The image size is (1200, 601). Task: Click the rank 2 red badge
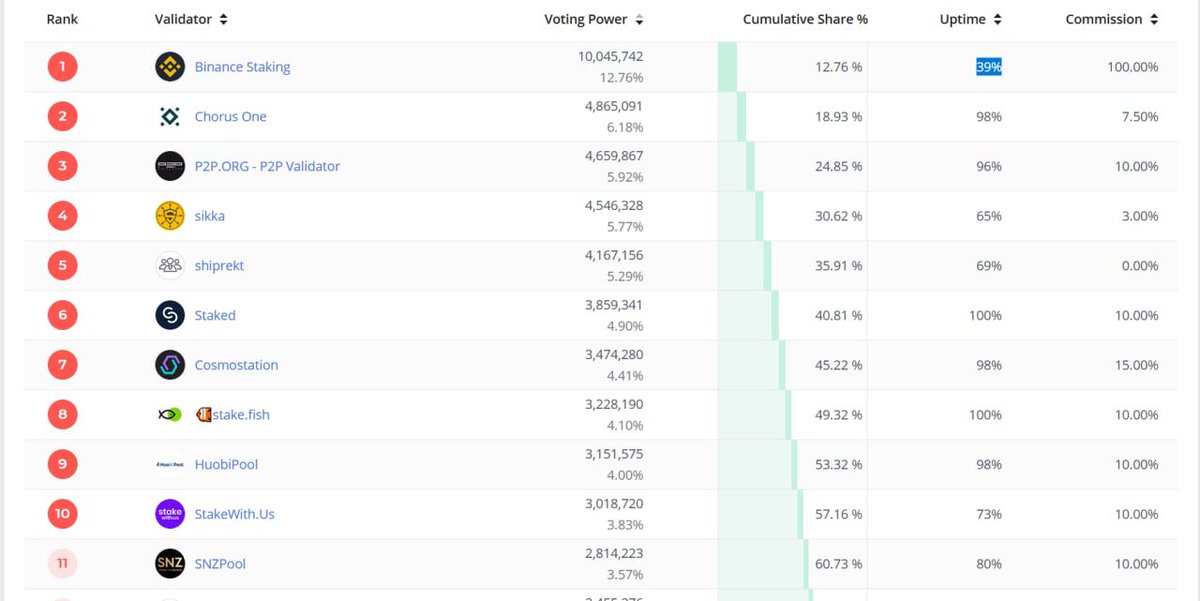coord(62,117)
